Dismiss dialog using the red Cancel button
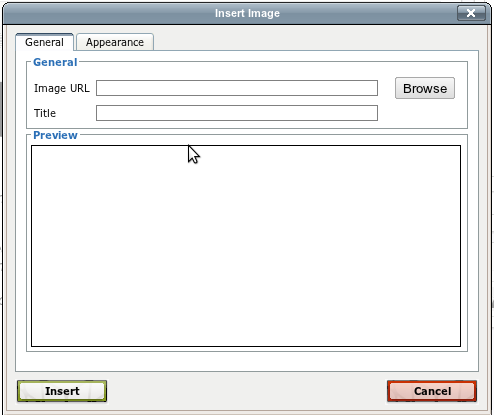The height and width of the screenshot is (415, 494). [x=432, y=391]
